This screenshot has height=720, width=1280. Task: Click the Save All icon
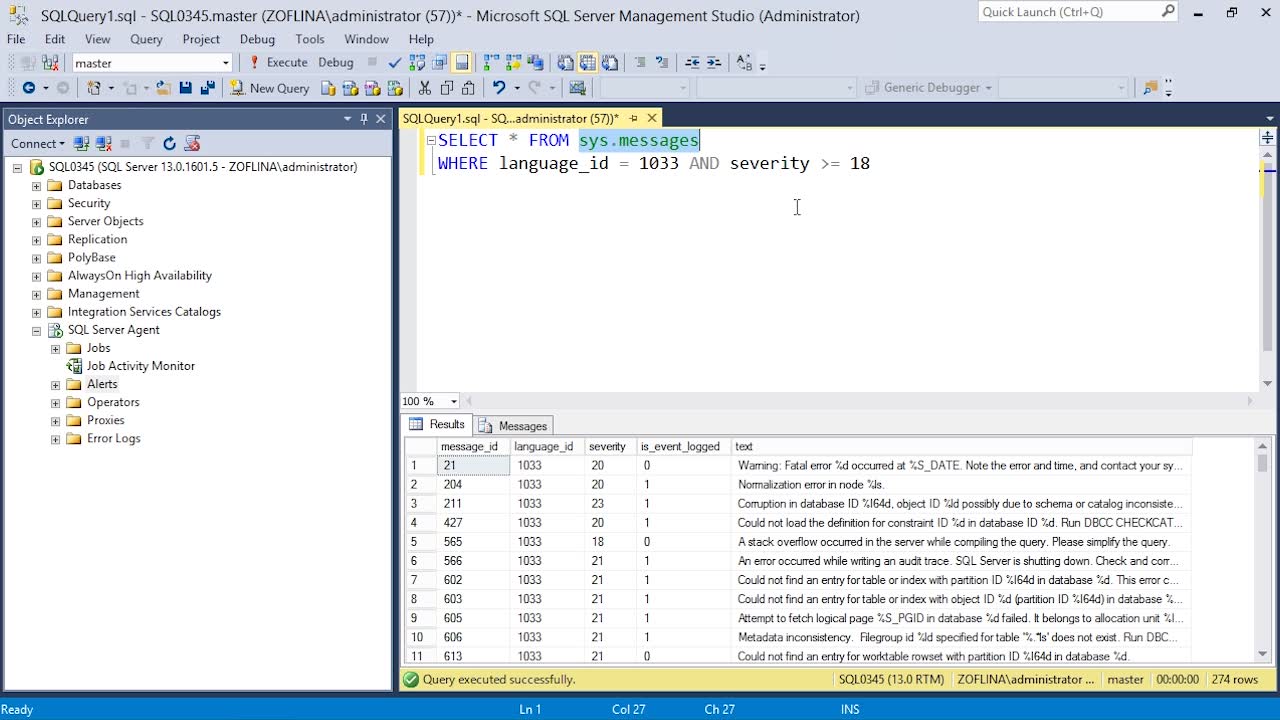208,88
